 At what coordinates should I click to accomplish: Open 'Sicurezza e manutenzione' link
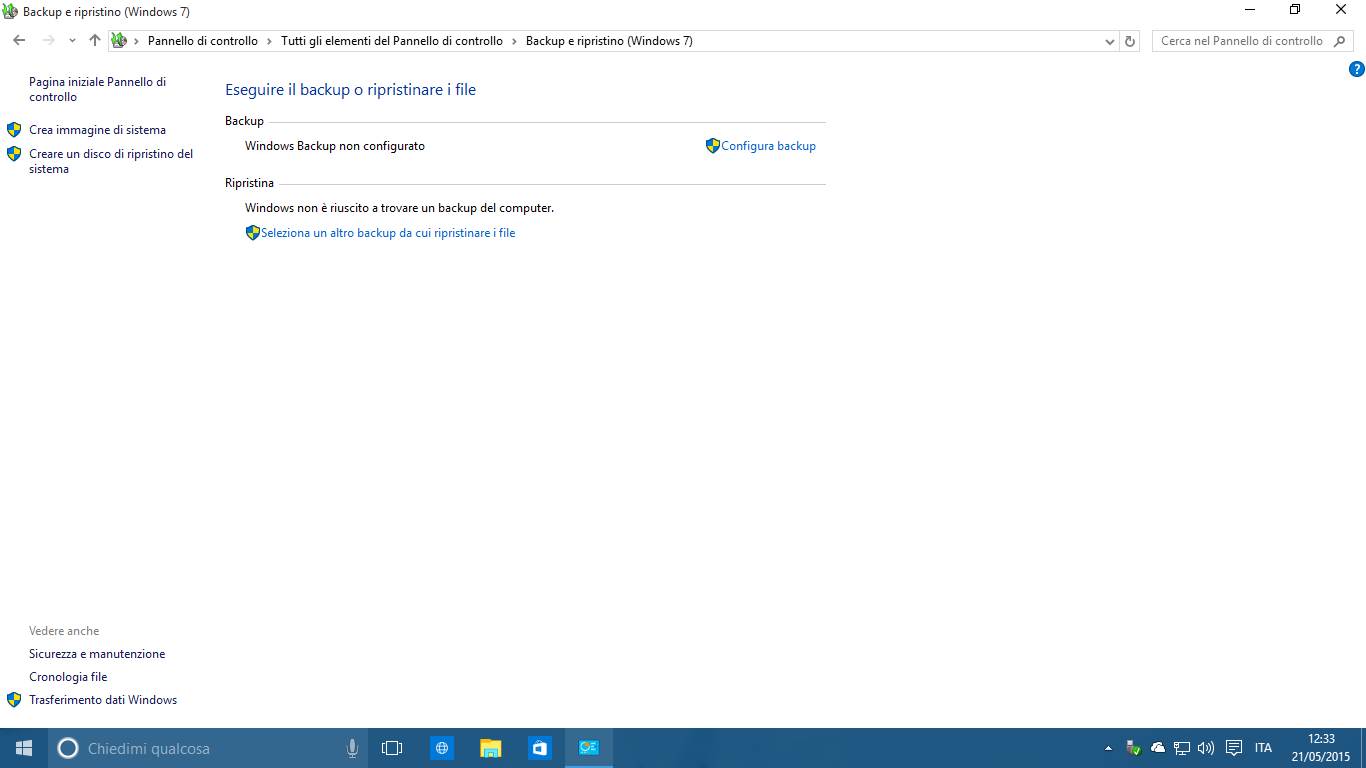click(97, 654)
